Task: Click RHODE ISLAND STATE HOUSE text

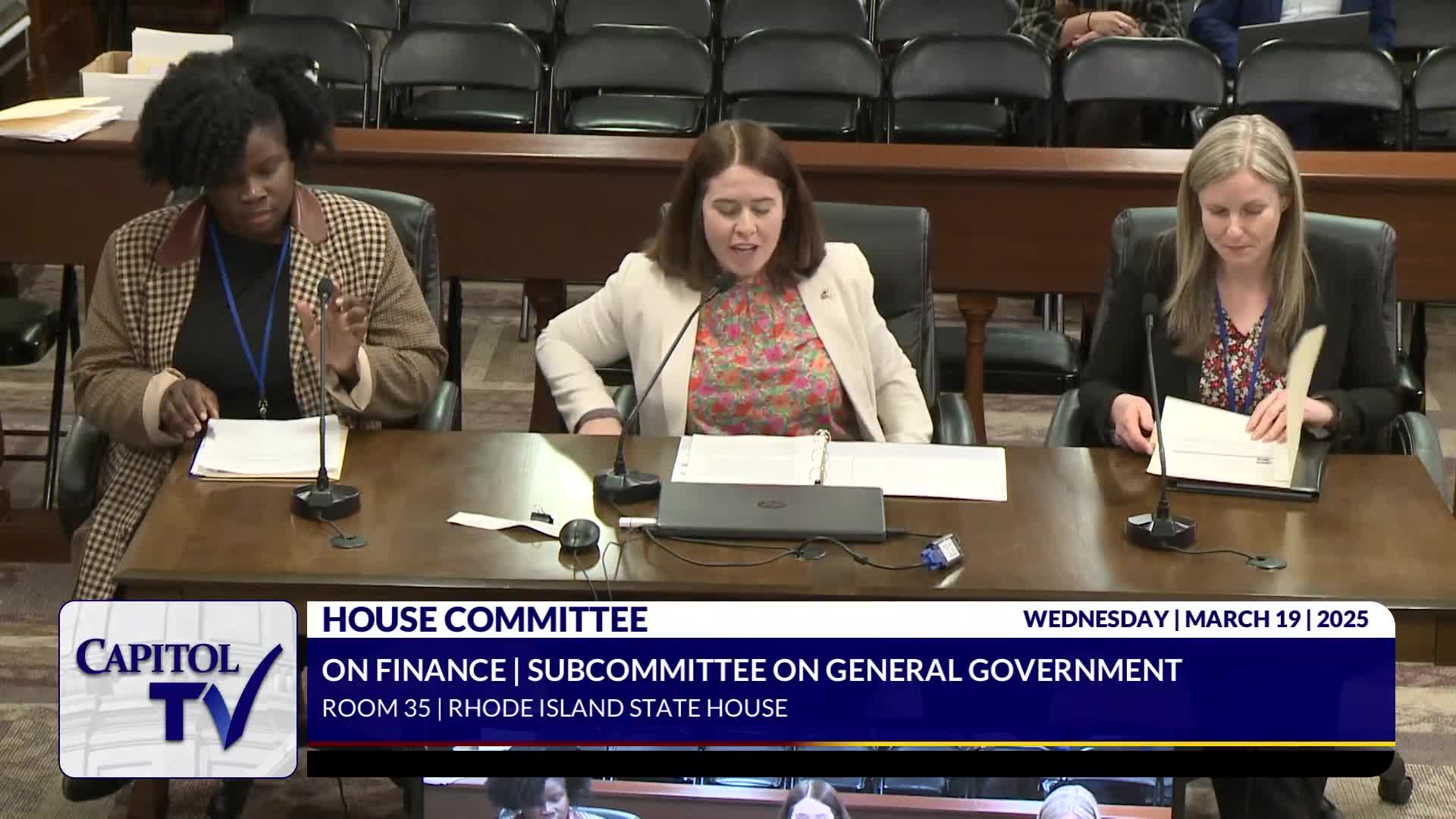Action: (x=617, y=708)
